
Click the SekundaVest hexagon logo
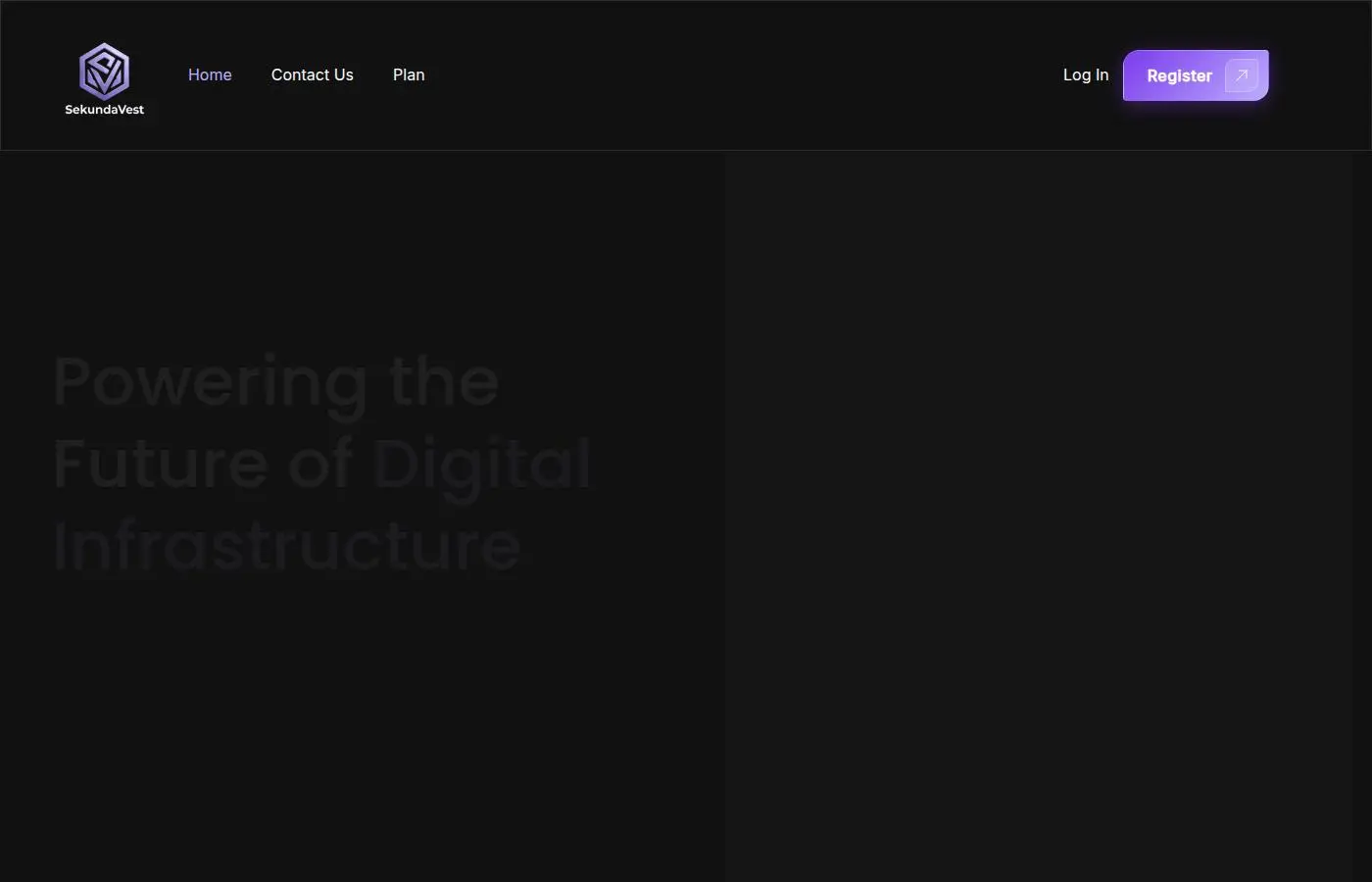point(104,71)
